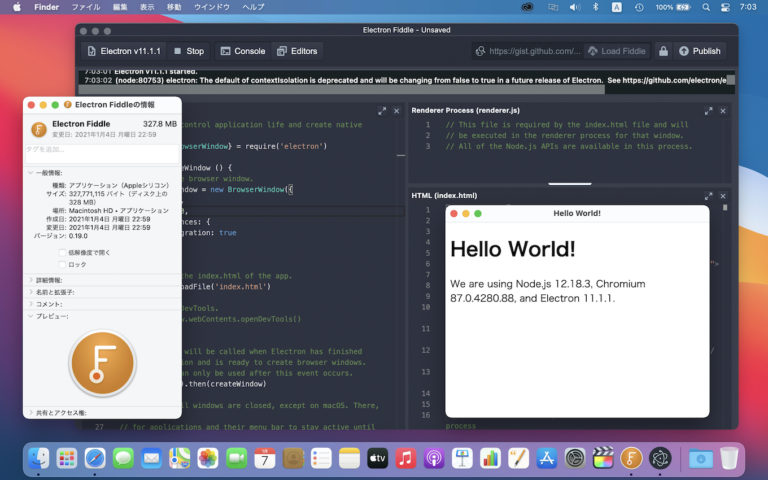Open the Console panel toggle
Viewport: 768px width, 480px height.
point(242,51)
